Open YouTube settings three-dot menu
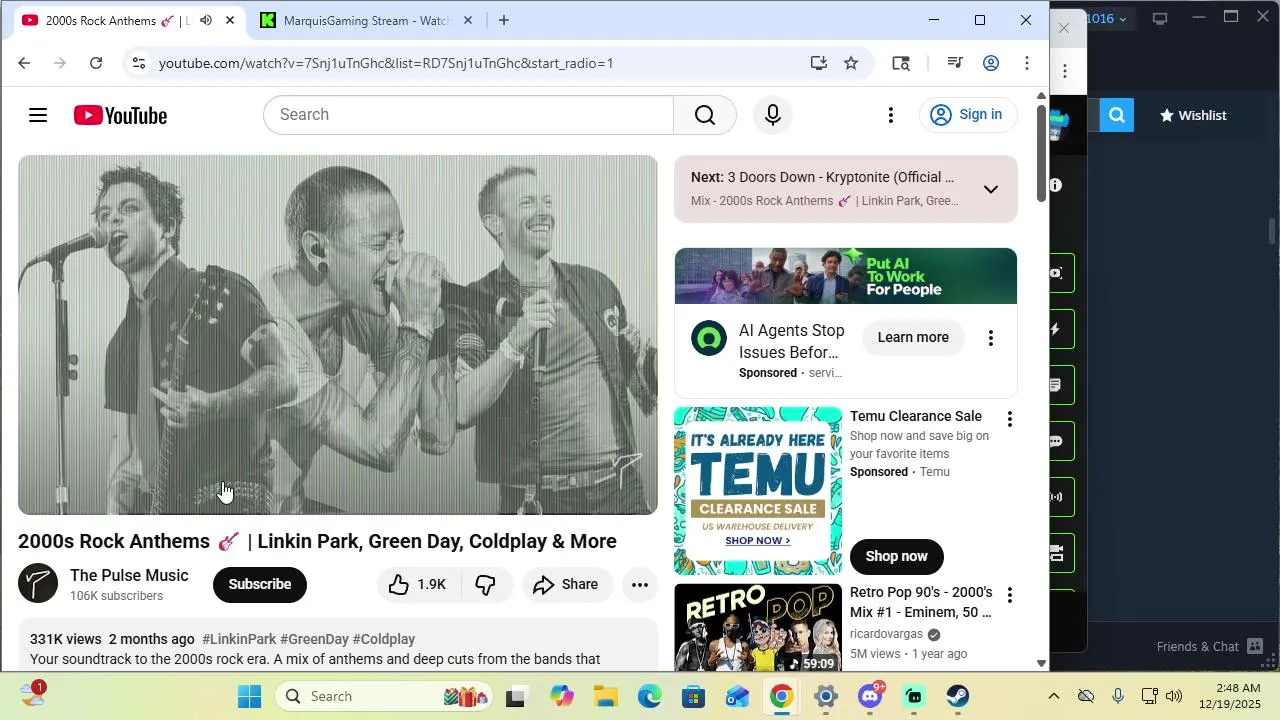 (891, 115)
